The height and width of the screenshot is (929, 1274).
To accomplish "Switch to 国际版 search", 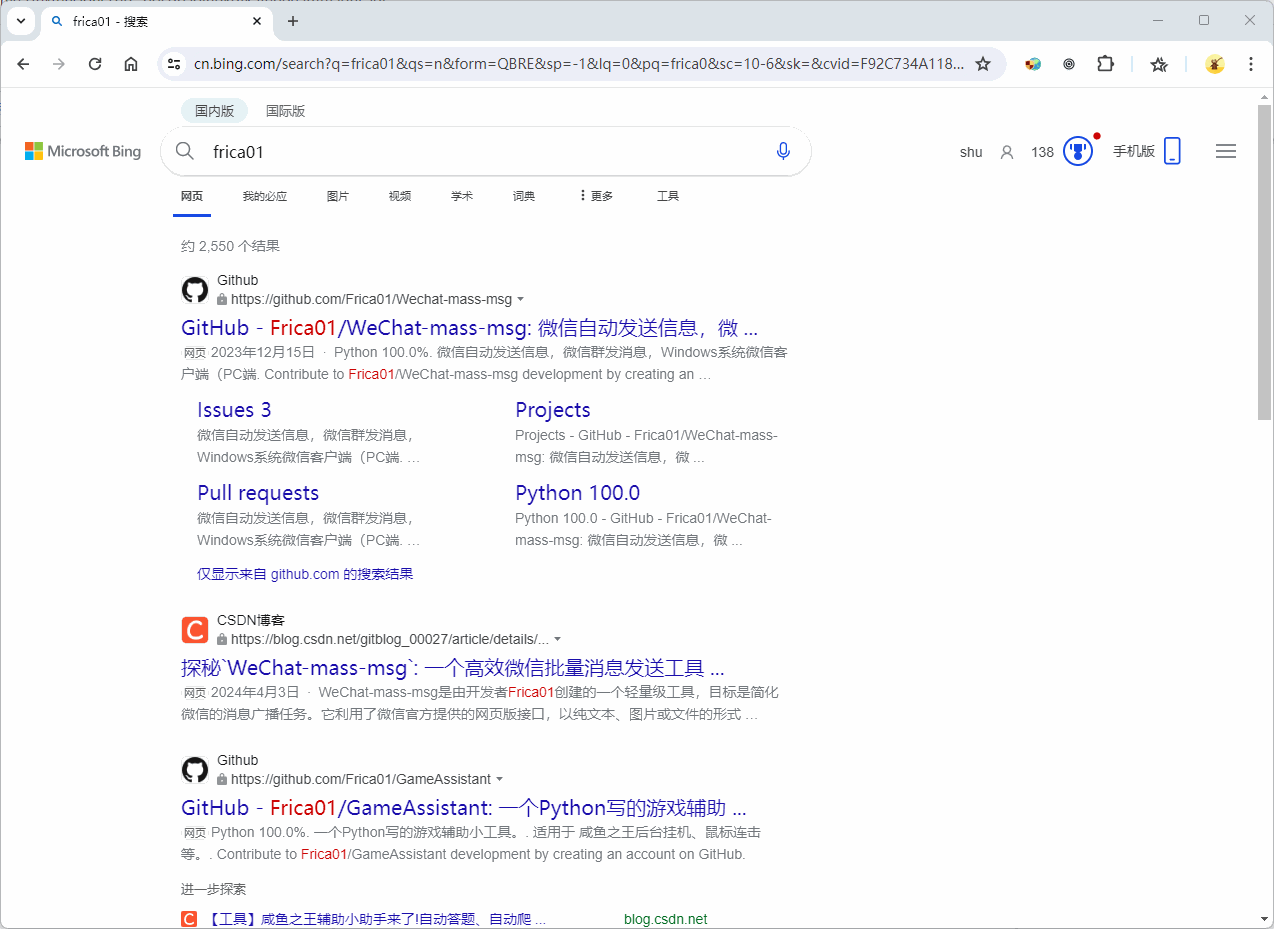I will click(x=285, y=111).
